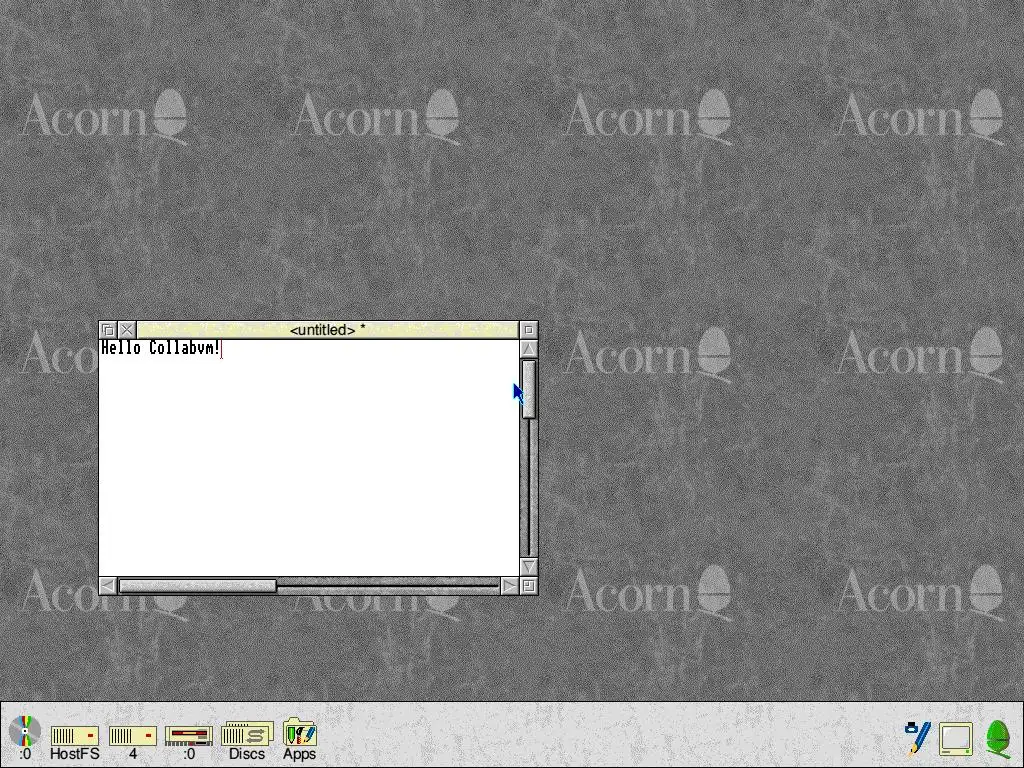This screenshot has width=1024, height=768.
Task: Open the Apps folder icon
Action: coord(300,739)
